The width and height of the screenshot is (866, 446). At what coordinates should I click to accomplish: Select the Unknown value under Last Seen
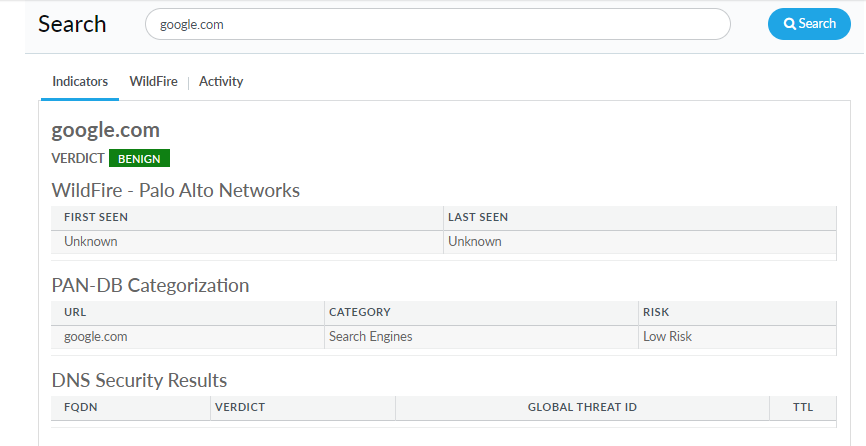(x=475, y=241)
